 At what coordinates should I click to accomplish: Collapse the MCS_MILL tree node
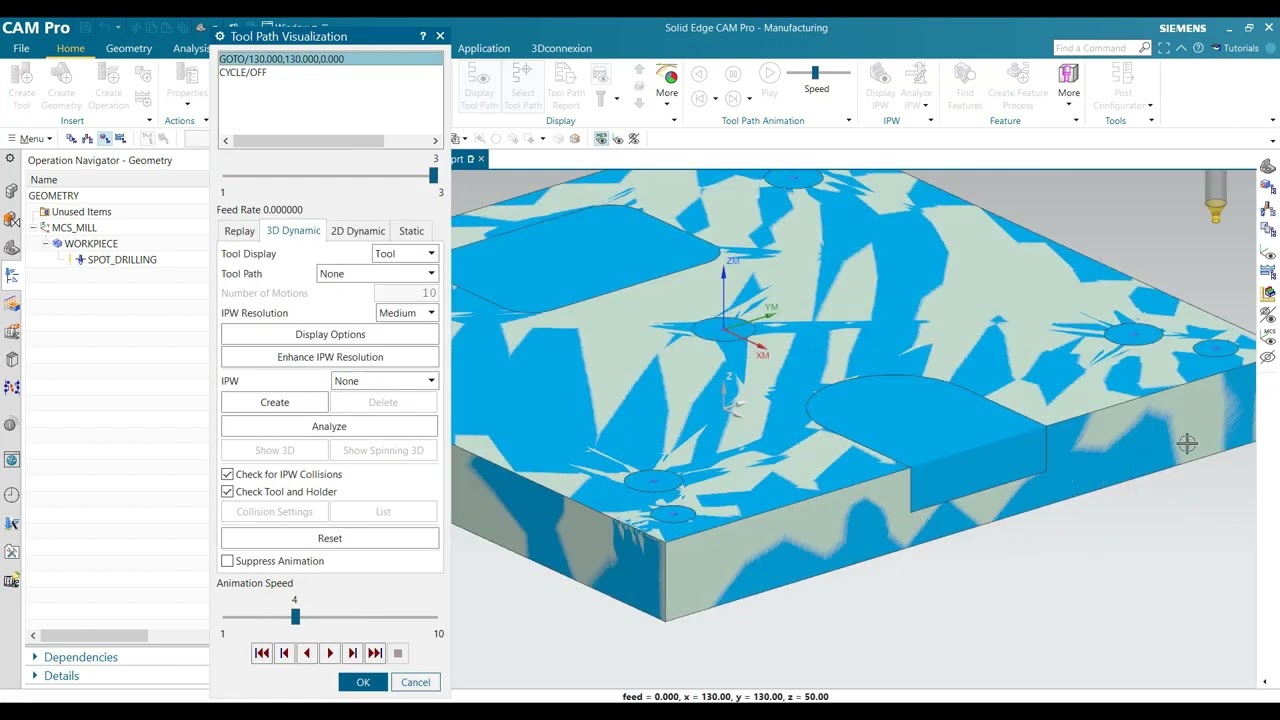coord(33,228)
